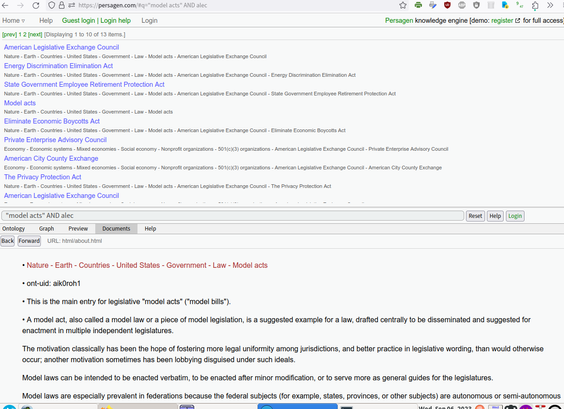Open American City County Exchange result
The image size is (564, 409).
click(x=51, y=158)
